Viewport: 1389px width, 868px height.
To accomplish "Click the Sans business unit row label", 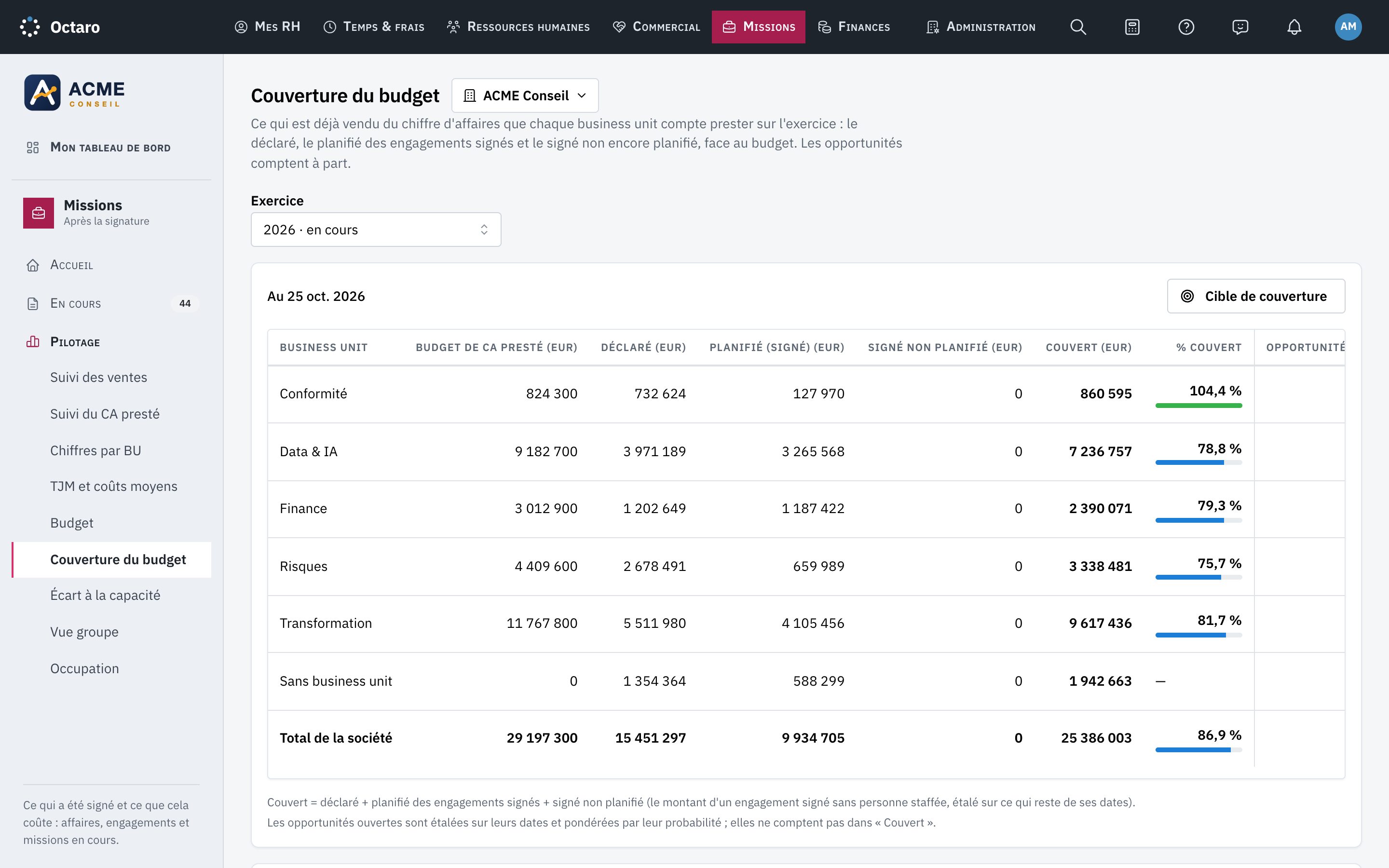I will [336, 681].
